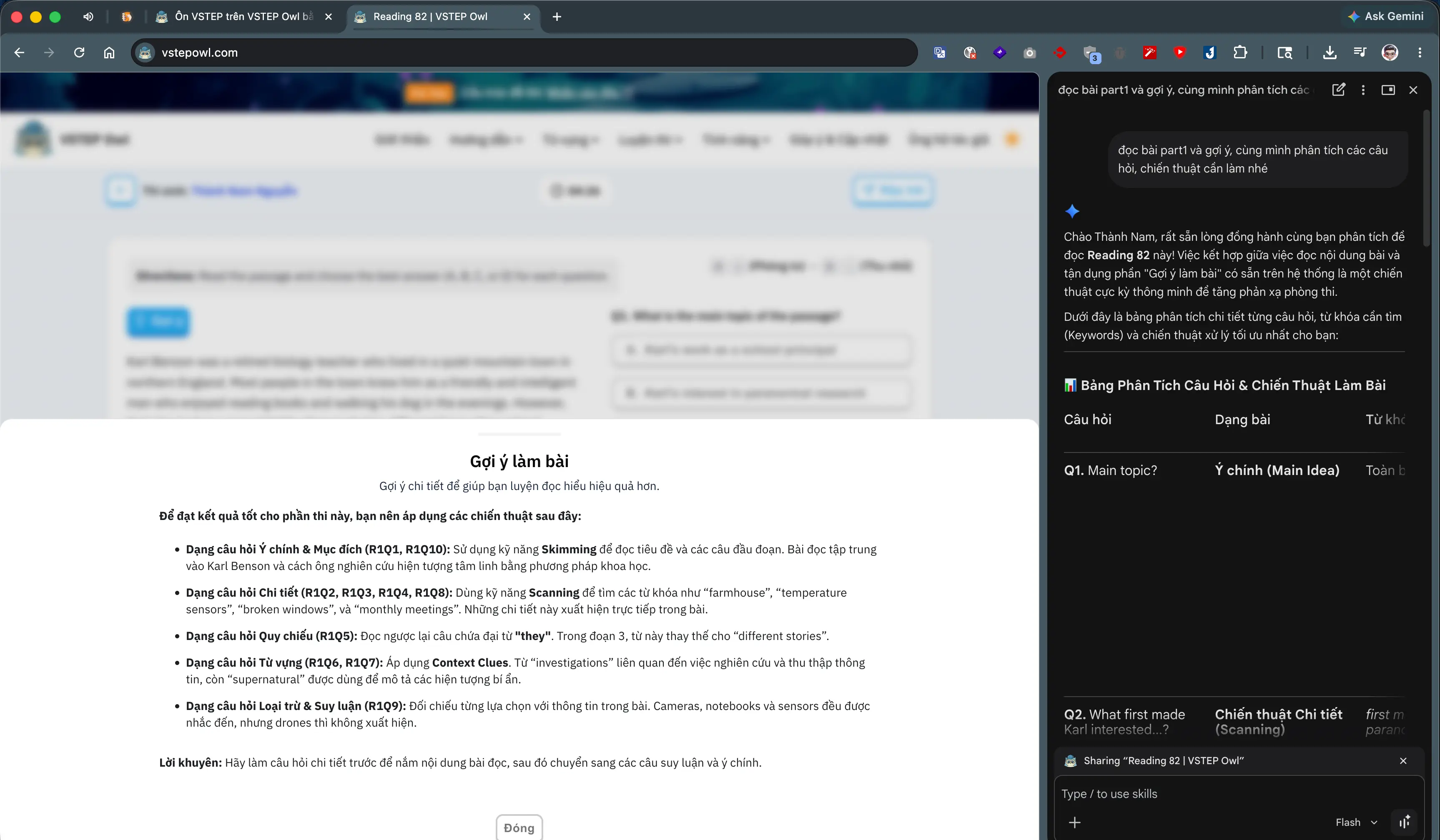
Task: Open the translate extension with letter D
Action: [939, 52]
